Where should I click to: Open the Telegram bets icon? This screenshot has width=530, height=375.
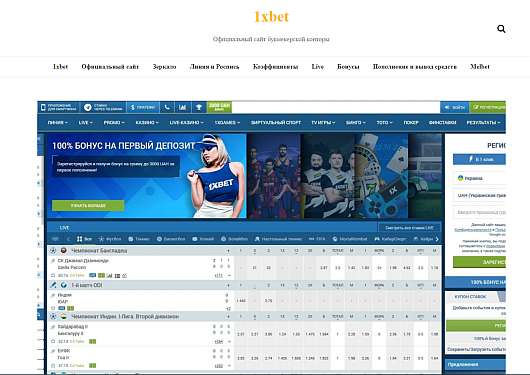click(88, 107)
